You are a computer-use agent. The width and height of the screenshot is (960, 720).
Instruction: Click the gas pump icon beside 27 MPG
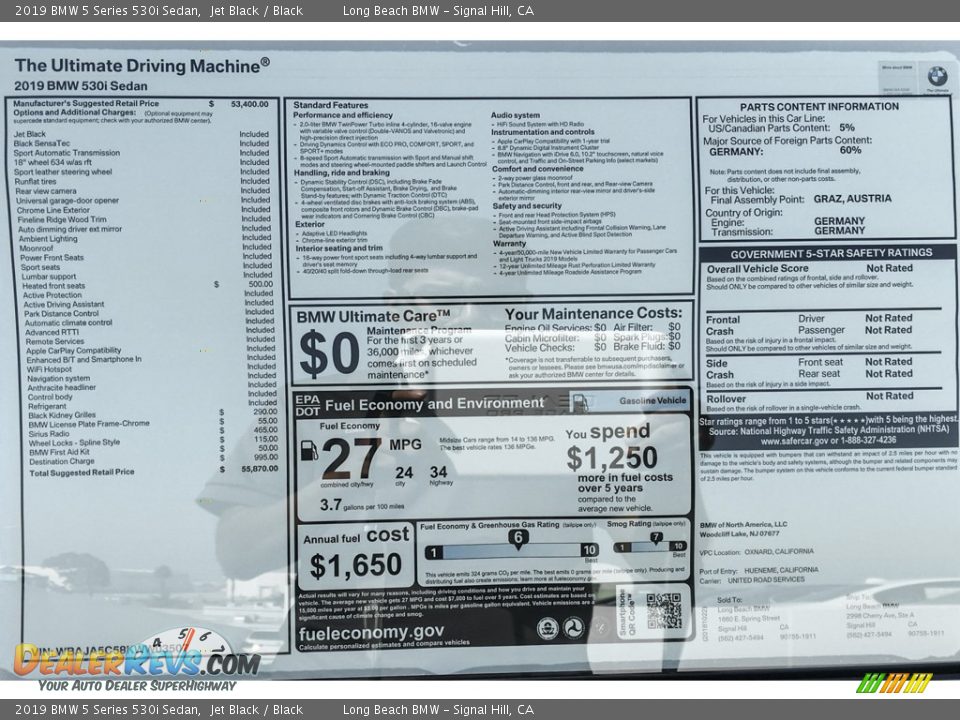click(x=309, y=450)
